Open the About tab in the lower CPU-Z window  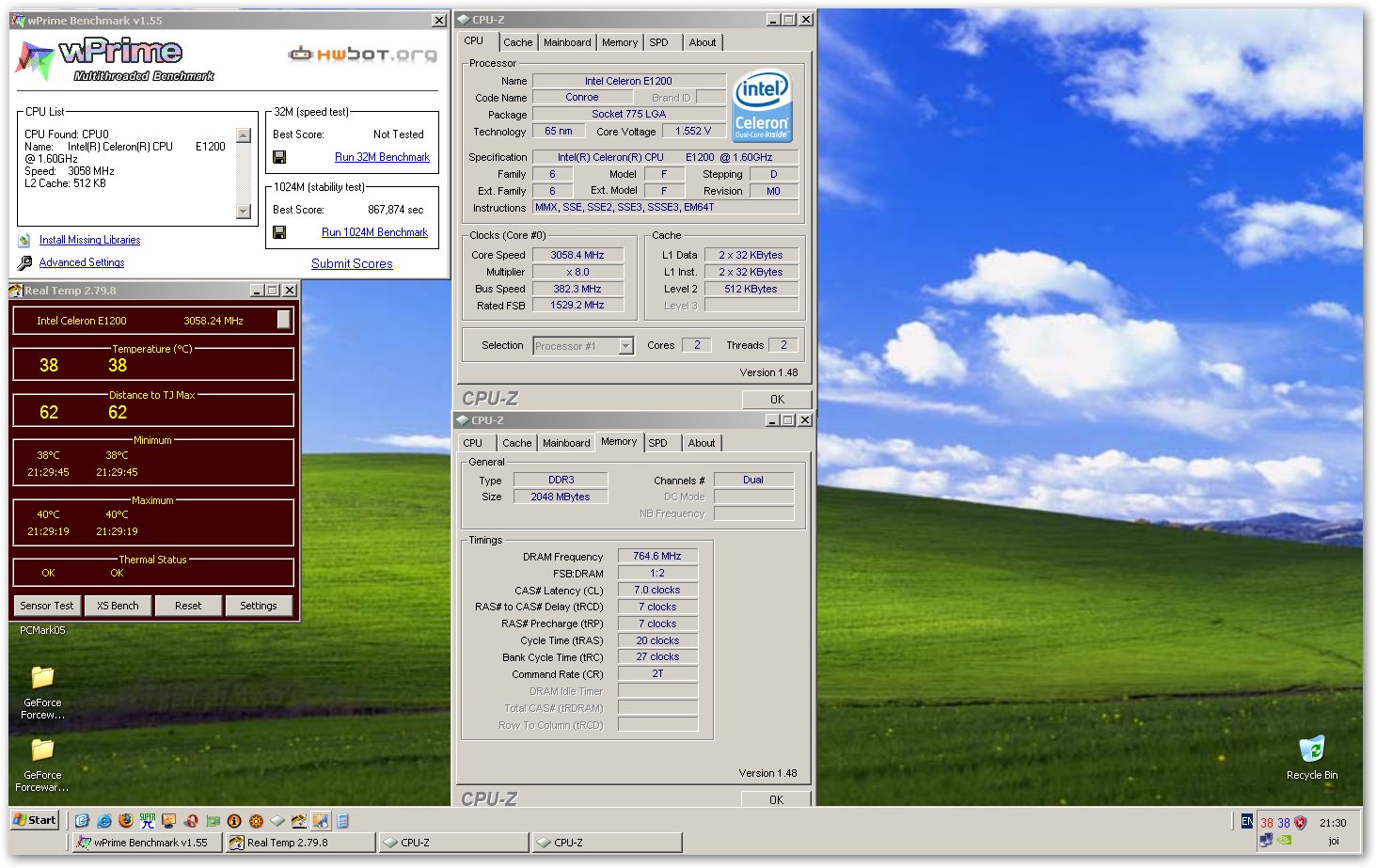[702, 443]
